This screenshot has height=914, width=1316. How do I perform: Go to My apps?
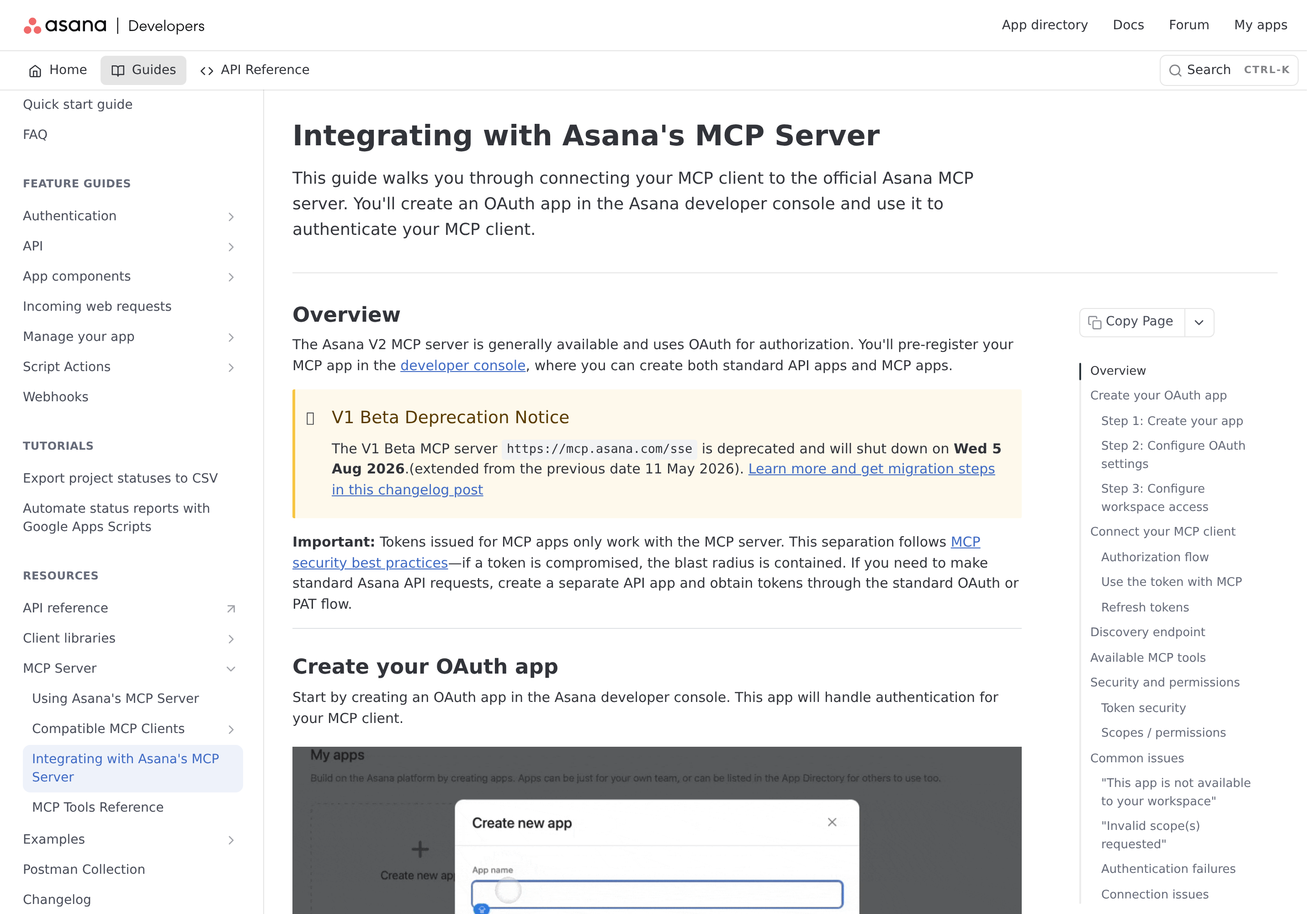click(1260, 25)
